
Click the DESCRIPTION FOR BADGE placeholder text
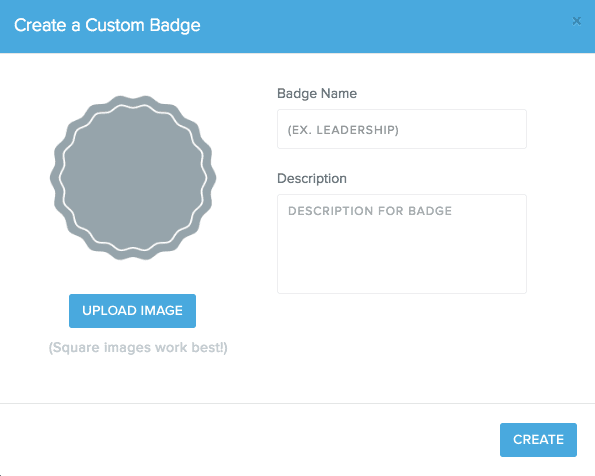coord(370,211)
